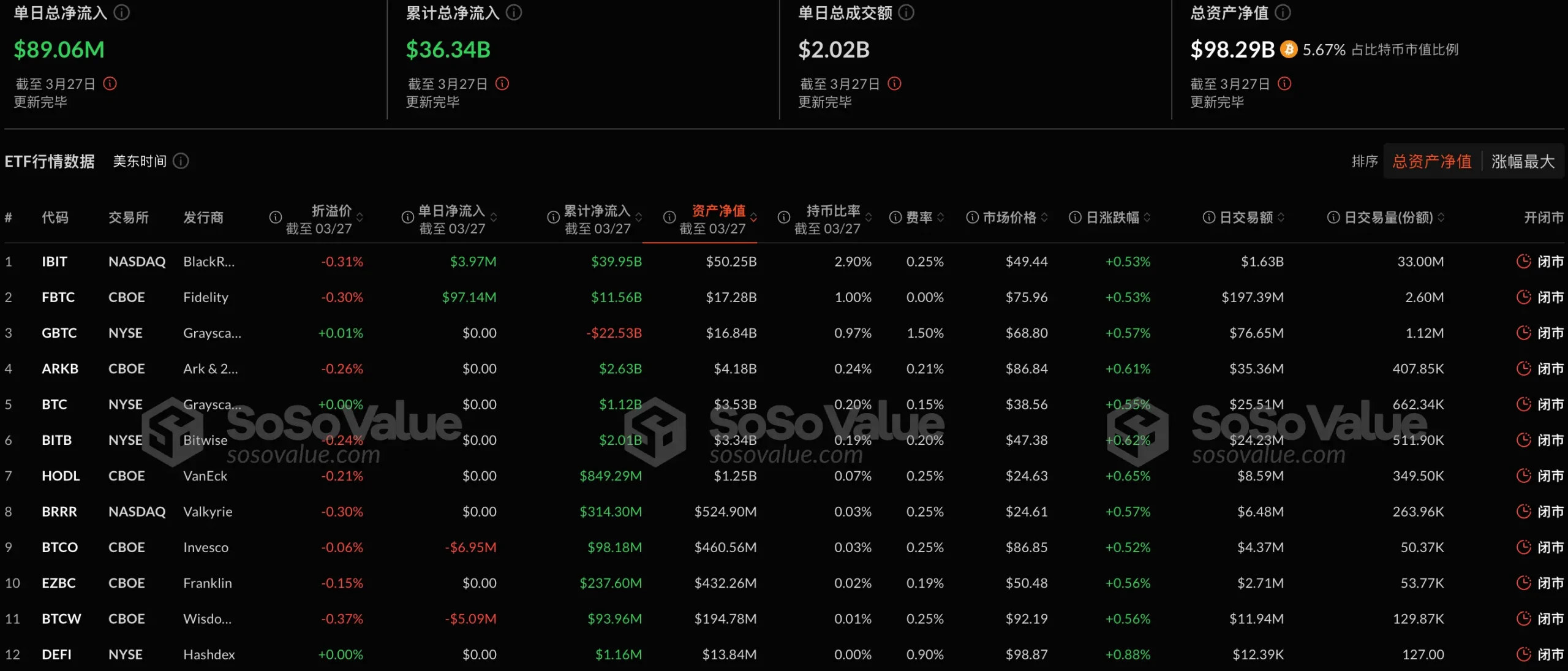Click the 排序 label
This screenshot has height=671, width=1568.
click(1365, 161)
